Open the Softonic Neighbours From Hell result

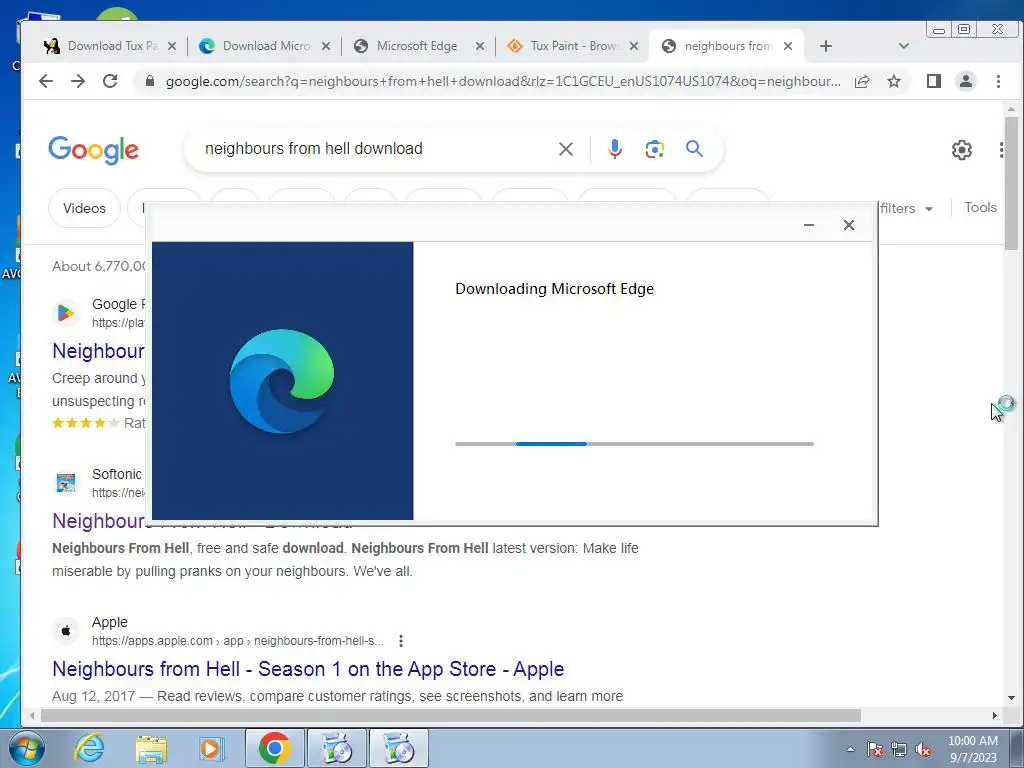tap(99, 520)
